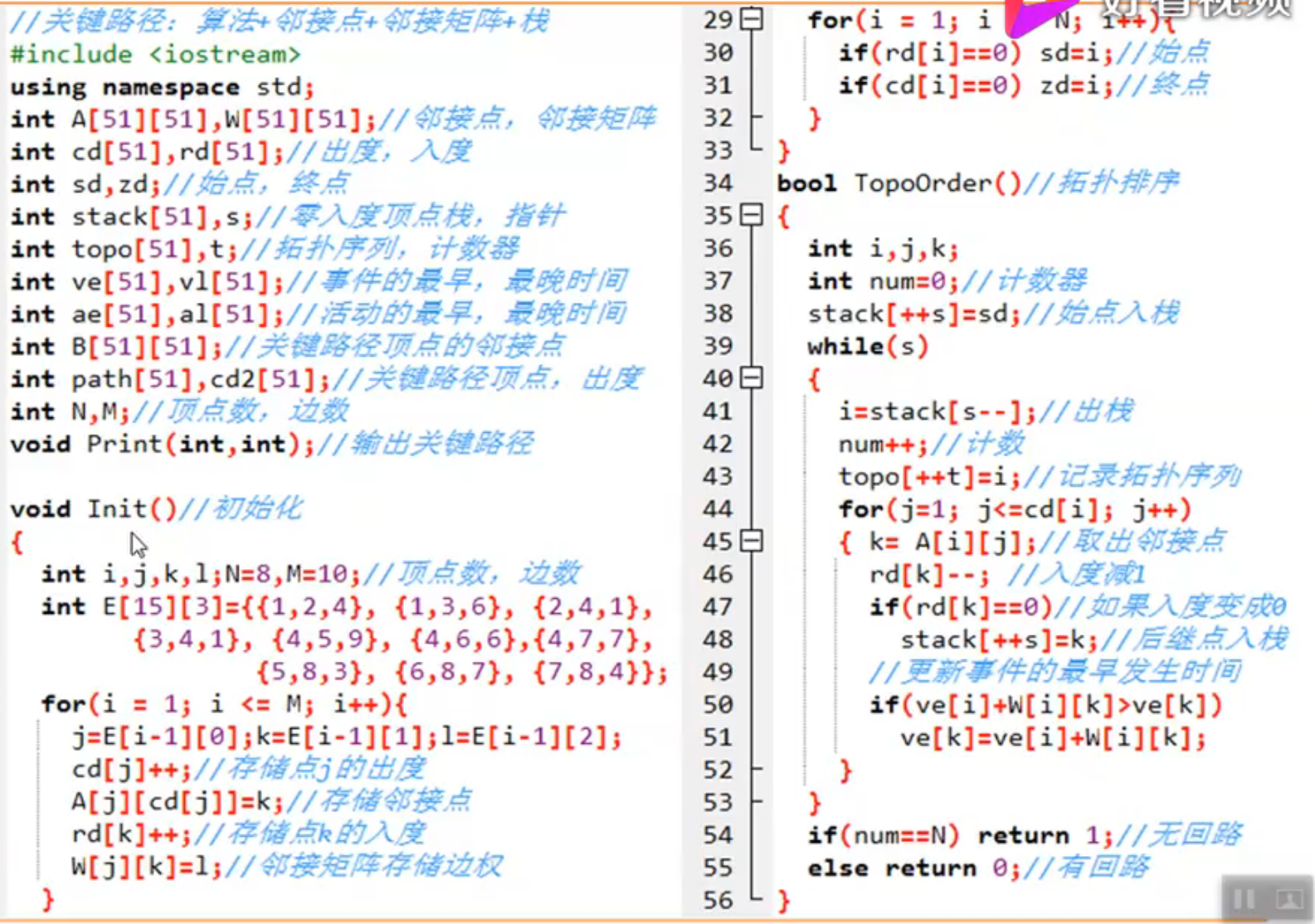Click the 'int sd,zd;' declaration
The image size is (1315, 924).
[86, 184]
